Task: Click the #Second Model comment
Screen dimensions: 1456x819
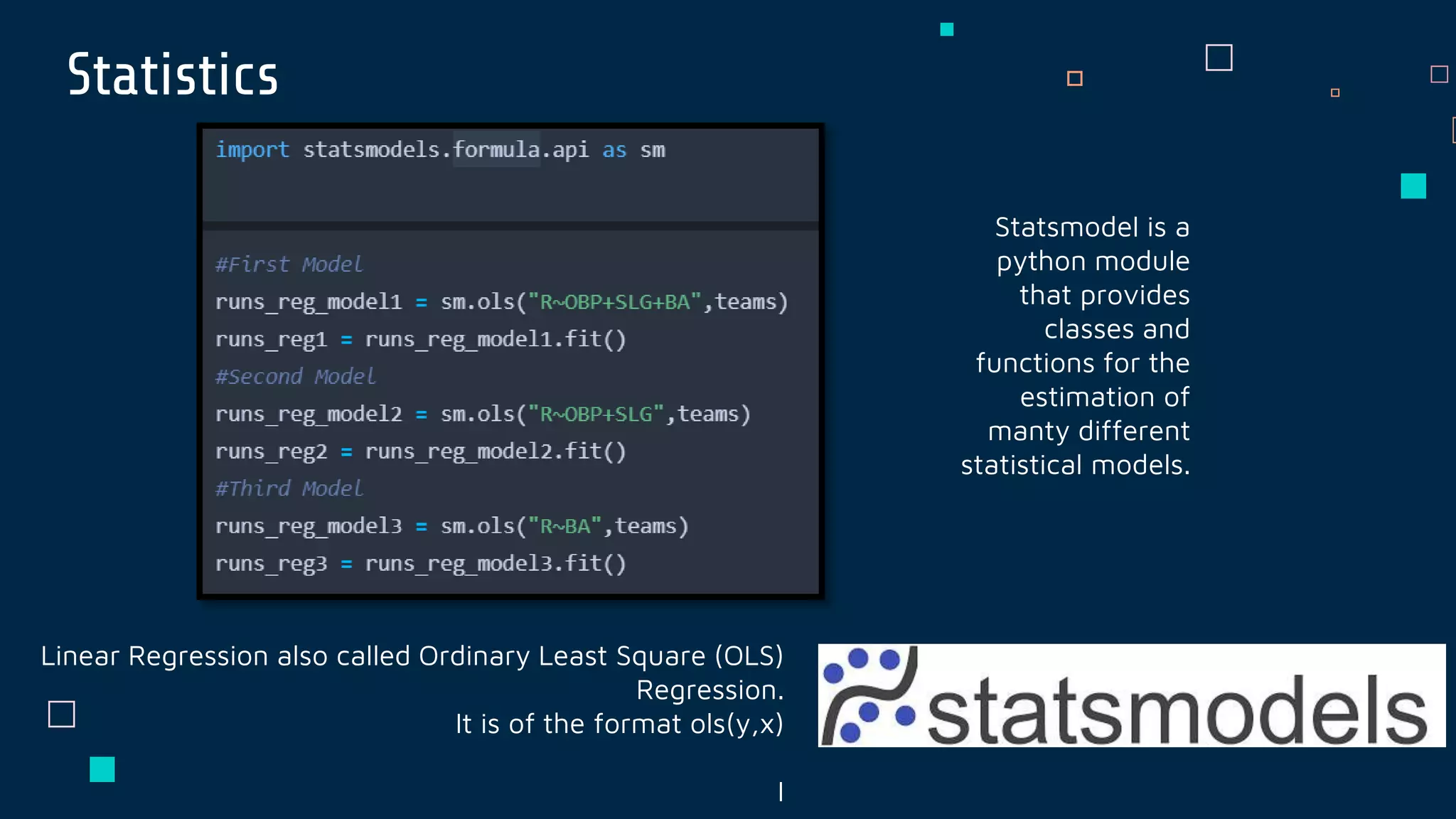Action: pyautogui.click(x=295, y=377)
